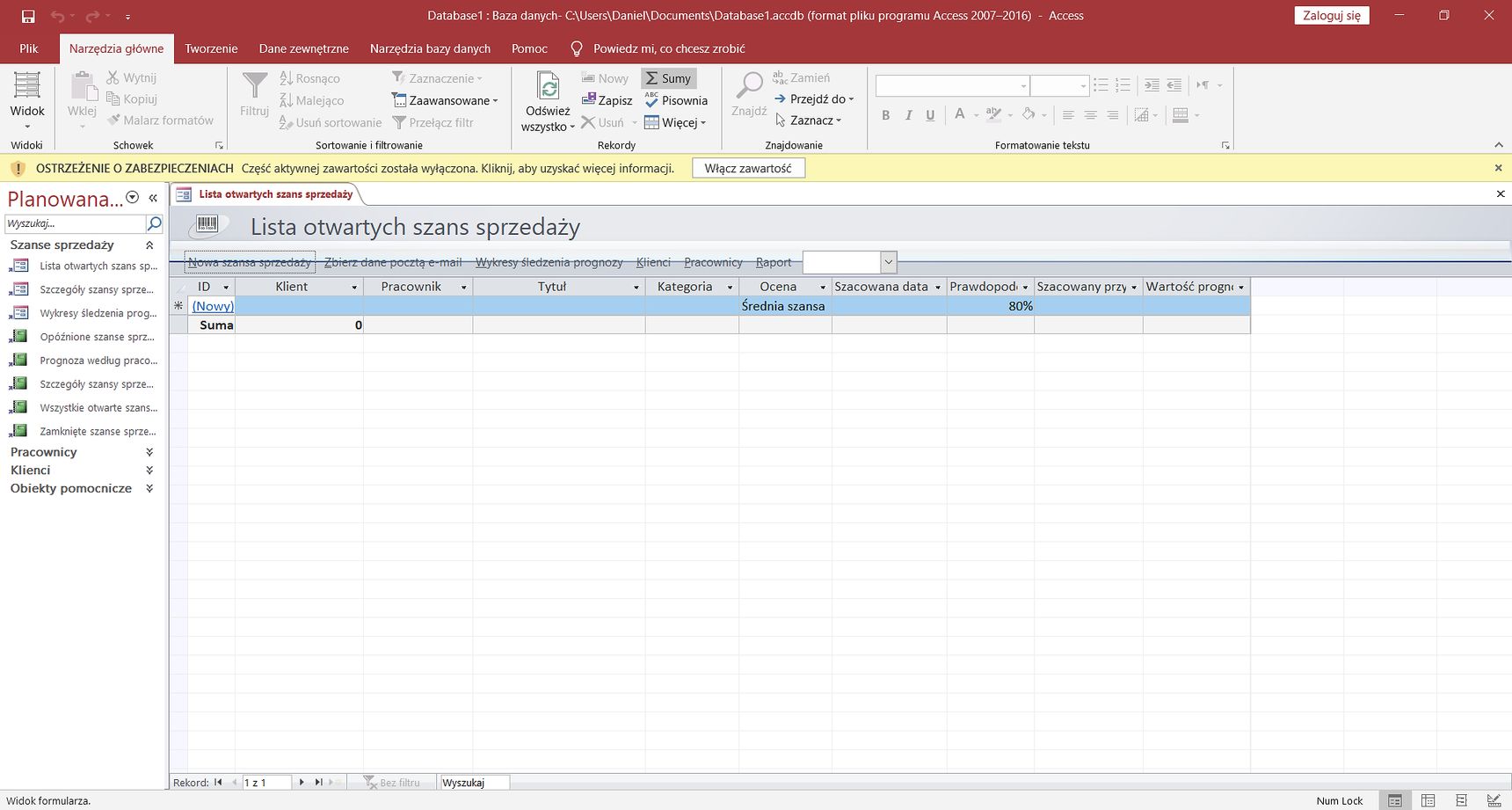Open Opóźnione szanse sprzedaży report
The width and height of the screenshot is (1512, 810).
point(83,337)
